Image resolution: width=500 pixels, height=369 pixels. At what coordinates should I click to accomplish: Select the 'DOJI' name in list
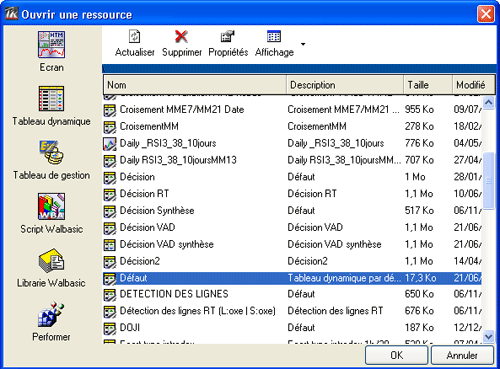pos(130,328)
